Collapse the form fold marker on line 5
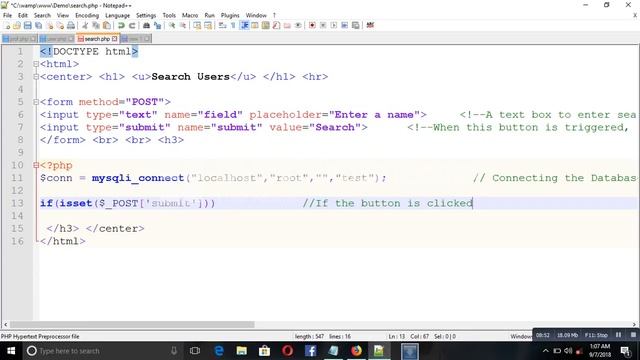 [36, 102]
